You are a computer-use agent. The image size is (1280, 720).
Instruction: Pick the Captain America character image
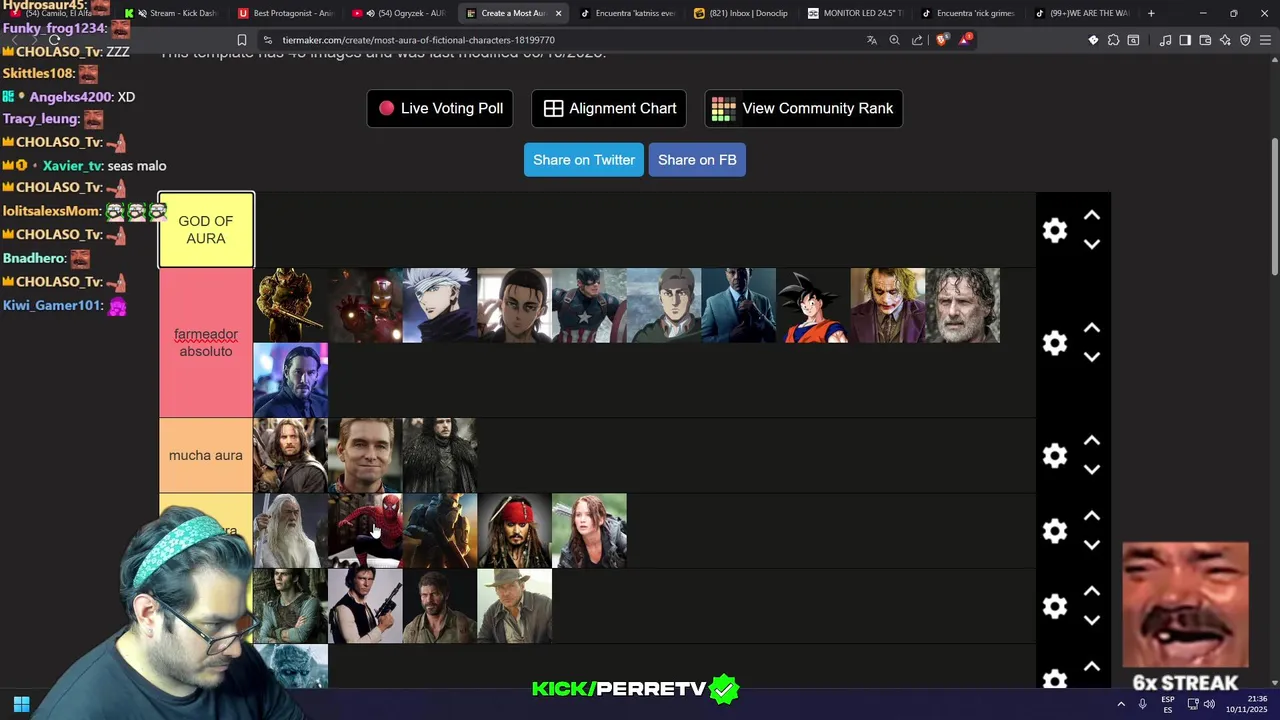[x=589, y=305]
